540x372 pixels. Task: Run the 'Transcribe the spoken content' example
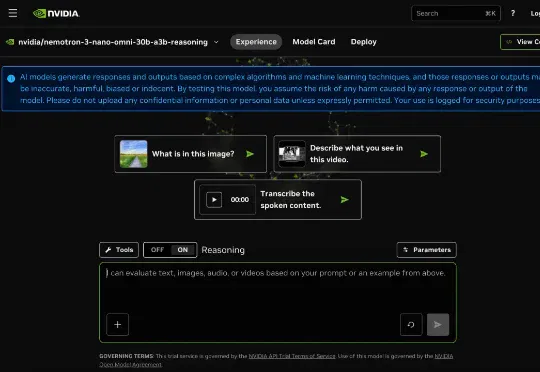(344, 199)
